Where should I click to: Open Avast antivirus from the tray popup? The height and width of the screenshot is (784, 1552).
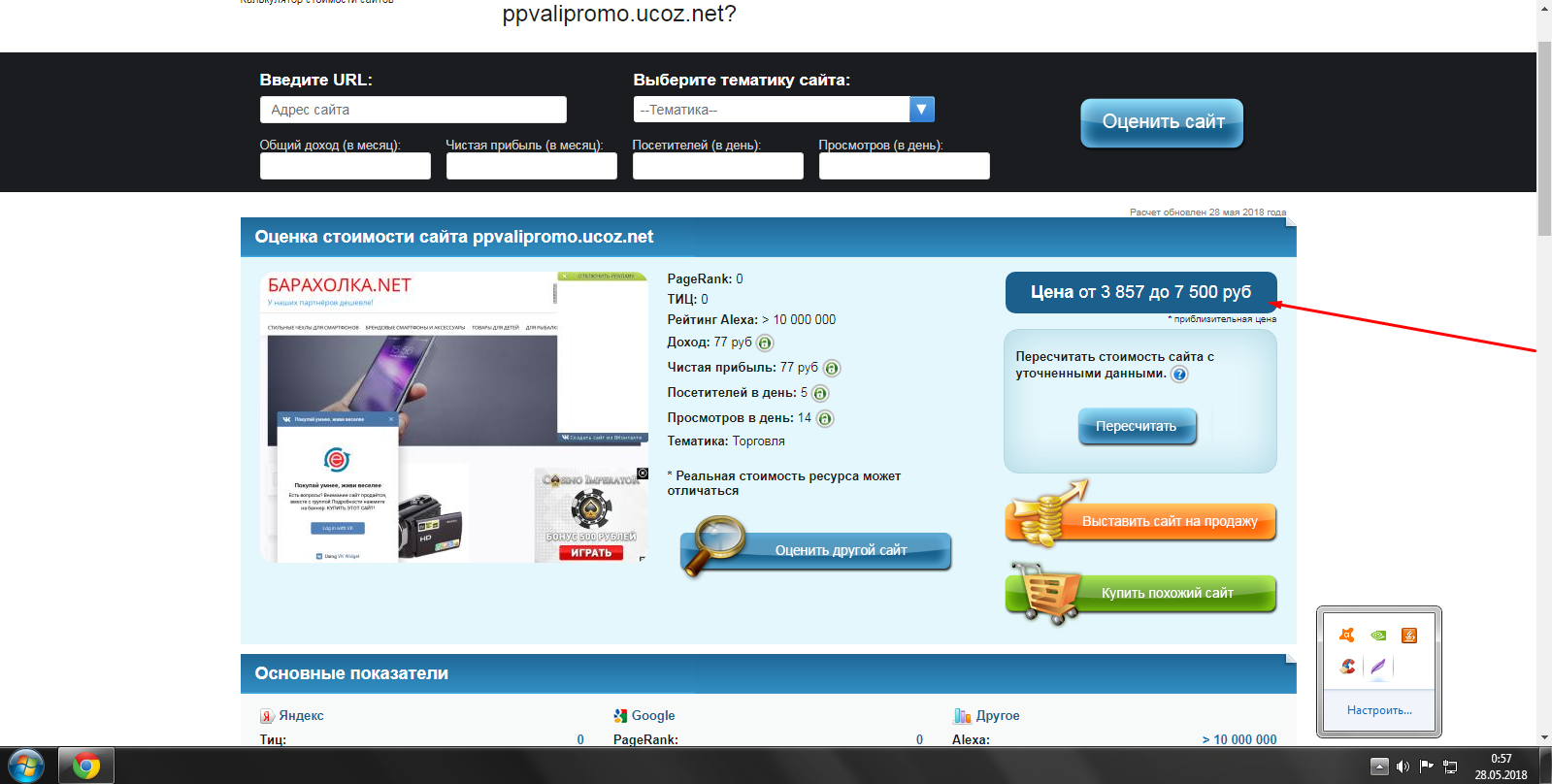point(1347,636)
